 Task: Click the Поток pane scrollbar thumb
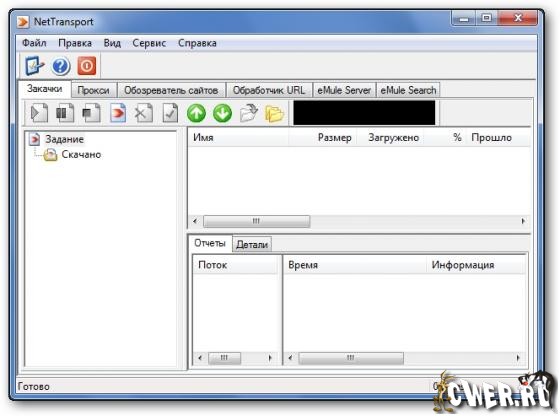point(224,357)
